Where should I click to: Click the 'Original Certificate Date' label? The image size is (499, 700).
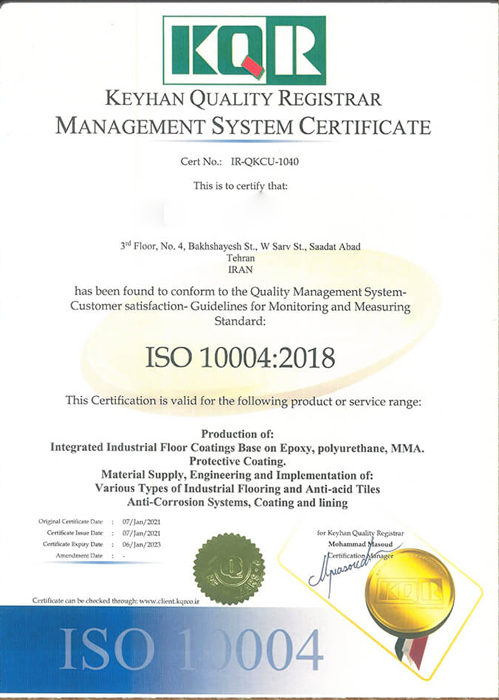tap(71, 521)
